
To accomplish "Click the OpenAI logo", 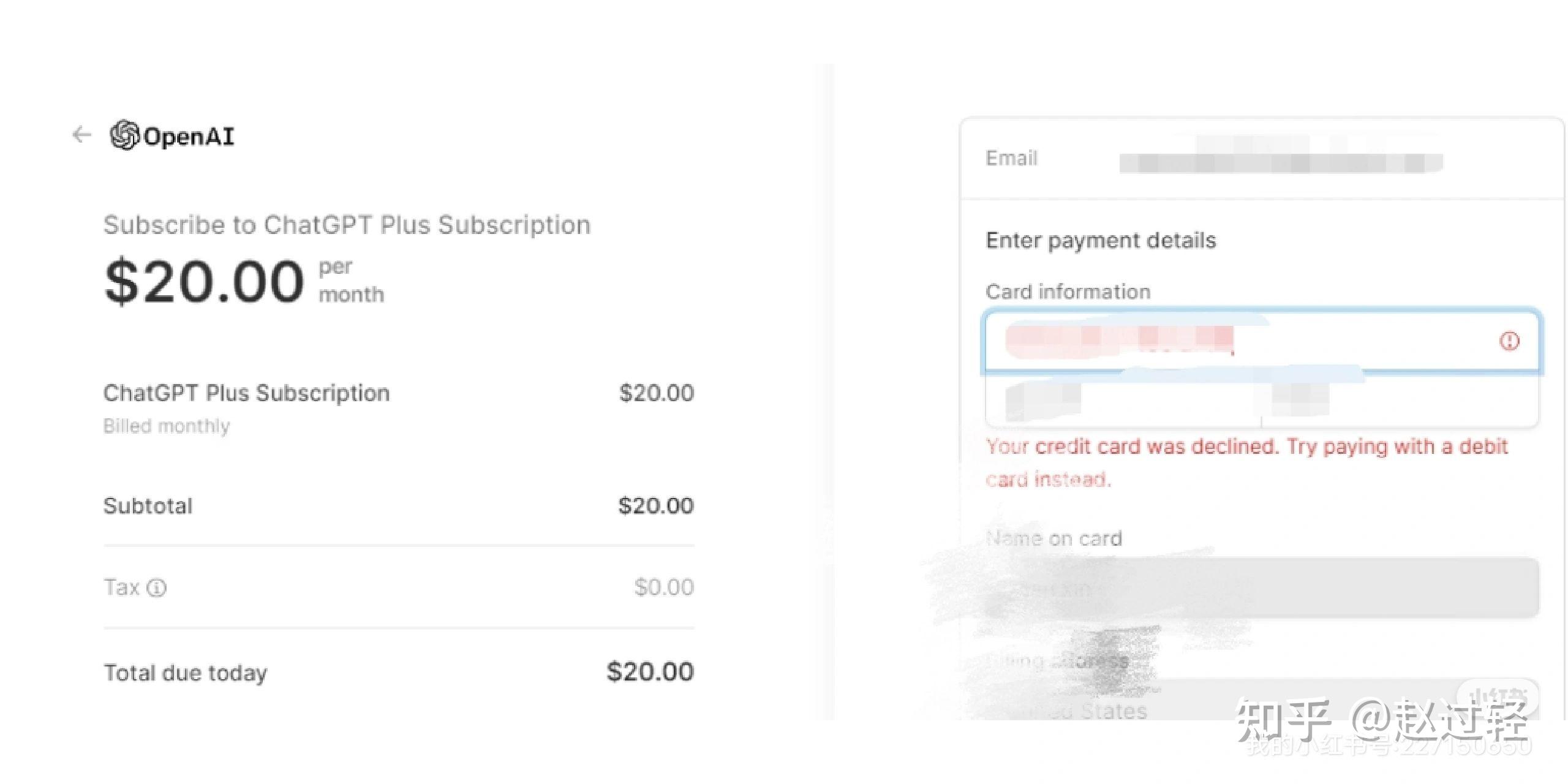I will pos(172,135).
